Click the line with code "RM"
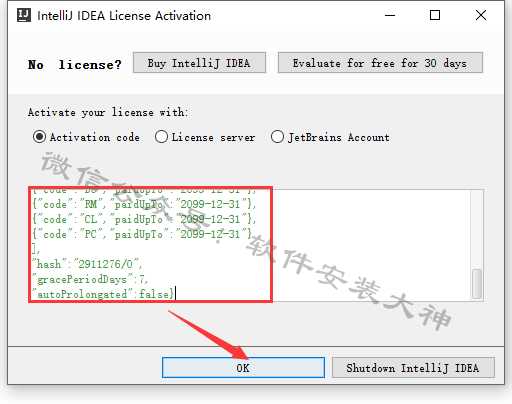Screen dimensions: 512x404 144,204
